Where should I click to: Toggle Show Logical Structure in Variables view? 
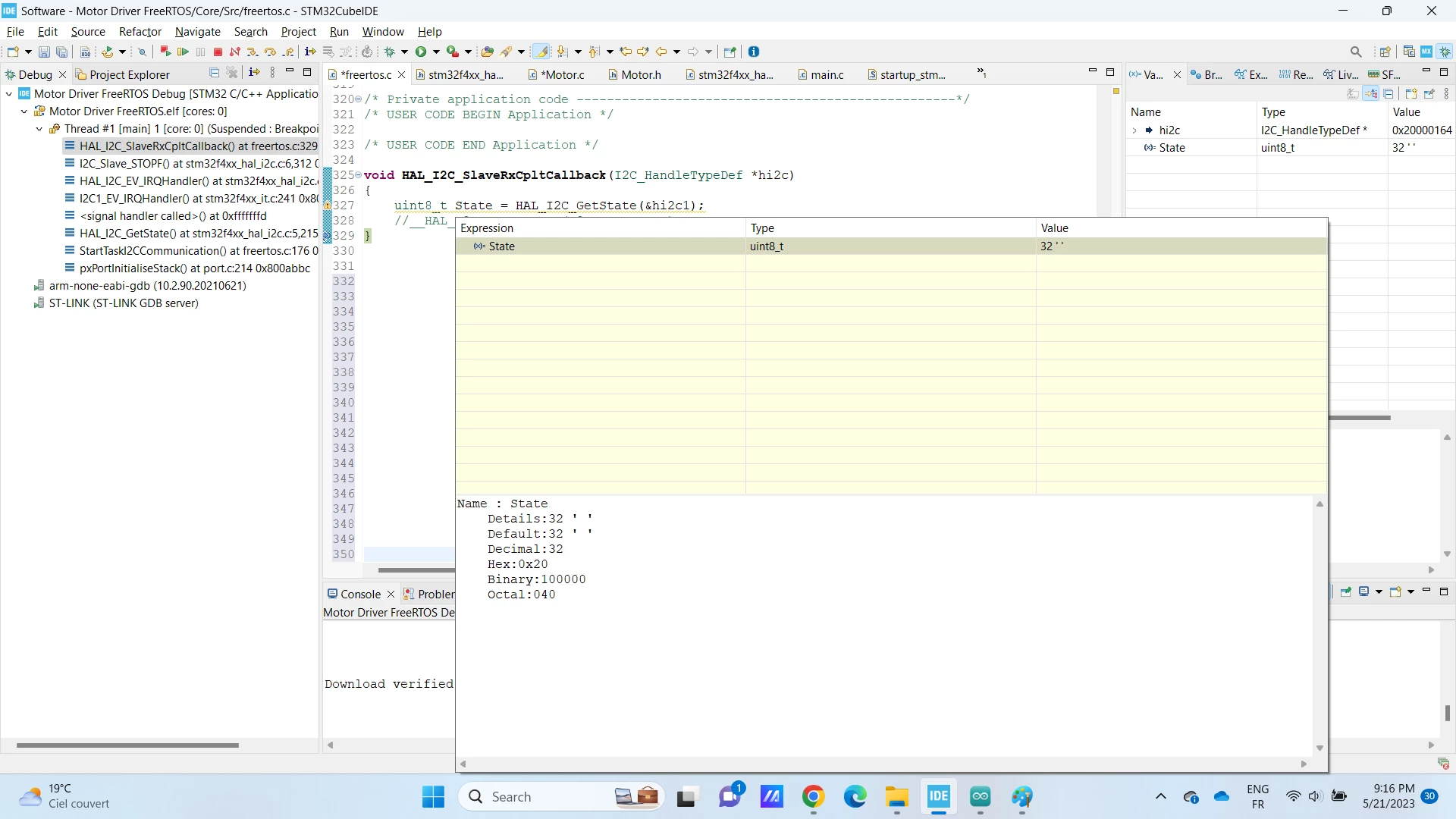pos(1371,94)
